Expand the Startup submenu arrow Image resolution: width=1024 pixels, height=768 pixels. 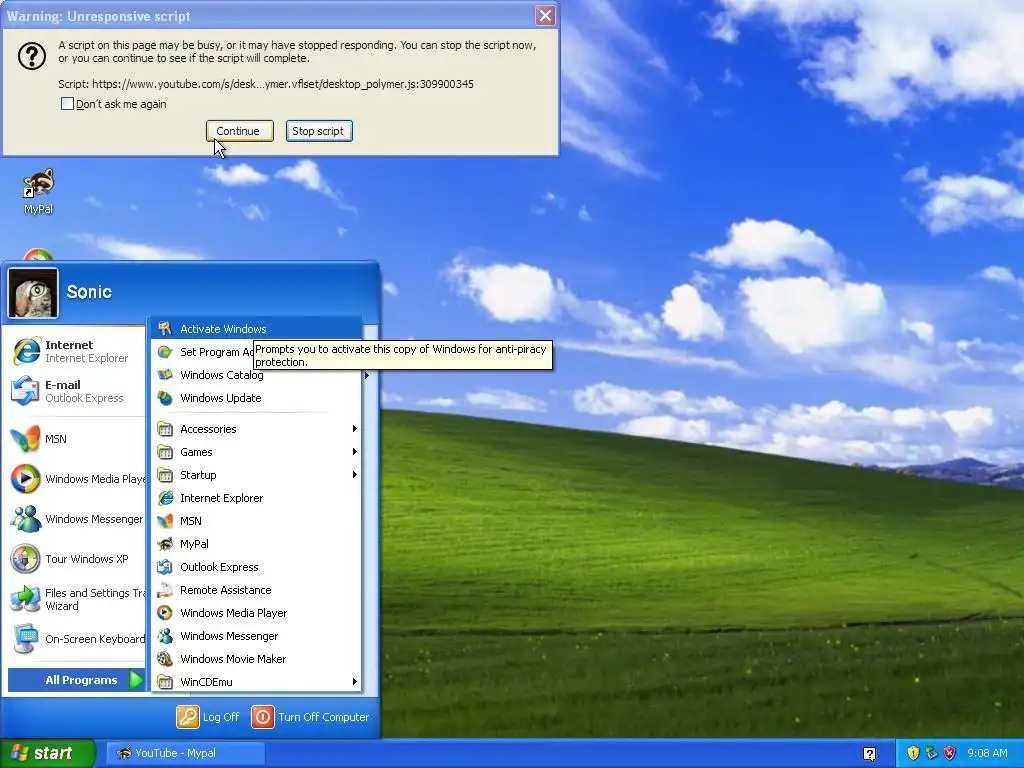pyautogui.click(x=355, y=475)
